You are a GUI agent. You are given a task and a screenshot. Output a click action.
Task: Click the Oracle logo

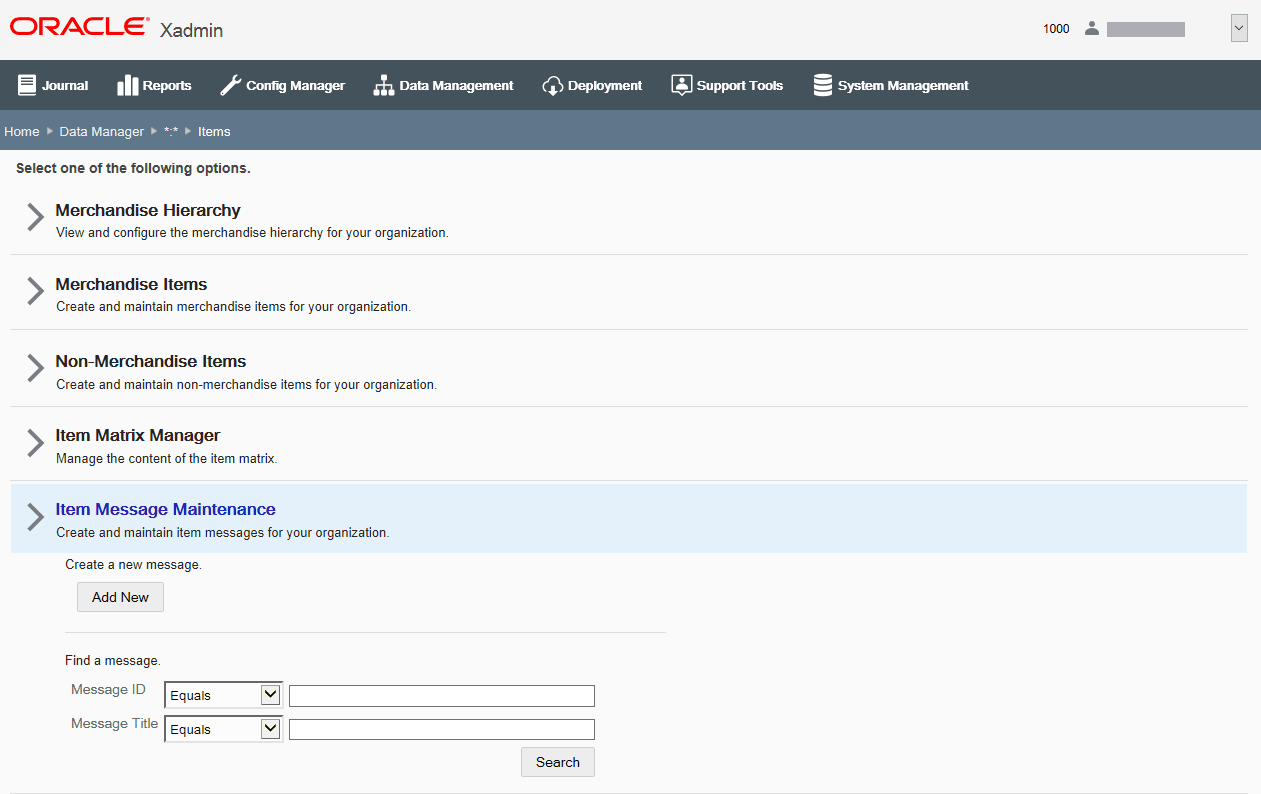click(x=80, y=27)
